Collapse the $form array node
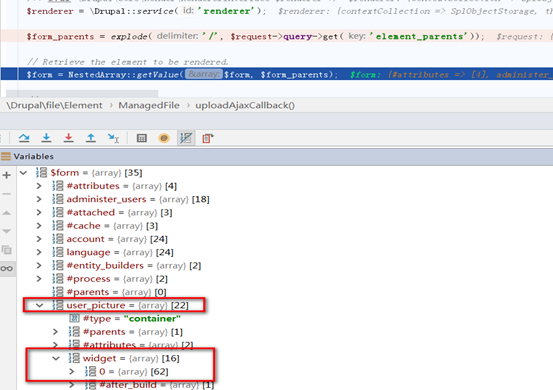The height and width of the screenshot is (390, 553). (23, 173)
